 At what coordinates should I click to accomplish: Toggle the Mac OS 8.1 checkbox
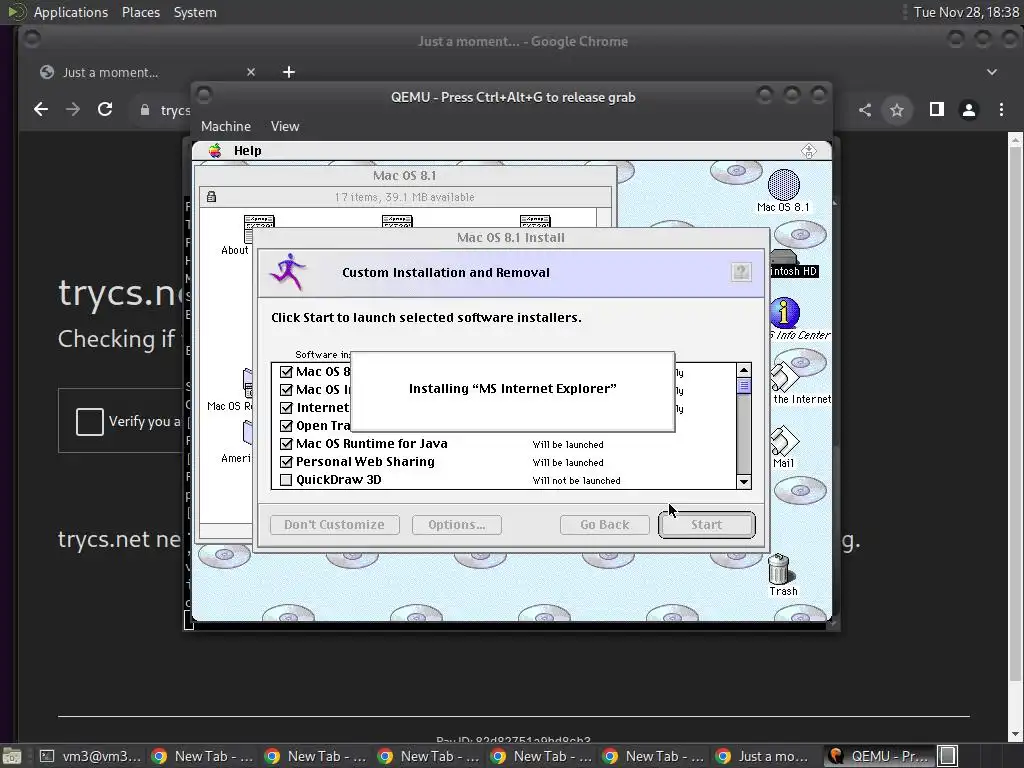(285, 372)
